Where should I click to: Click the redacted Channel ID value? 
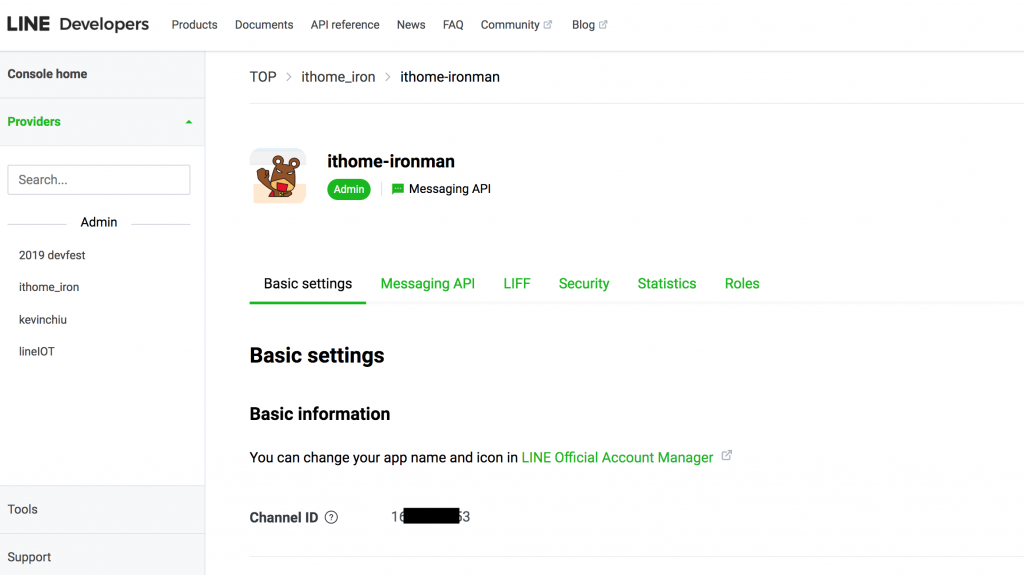pyautogui.click(x=430, y=517)
